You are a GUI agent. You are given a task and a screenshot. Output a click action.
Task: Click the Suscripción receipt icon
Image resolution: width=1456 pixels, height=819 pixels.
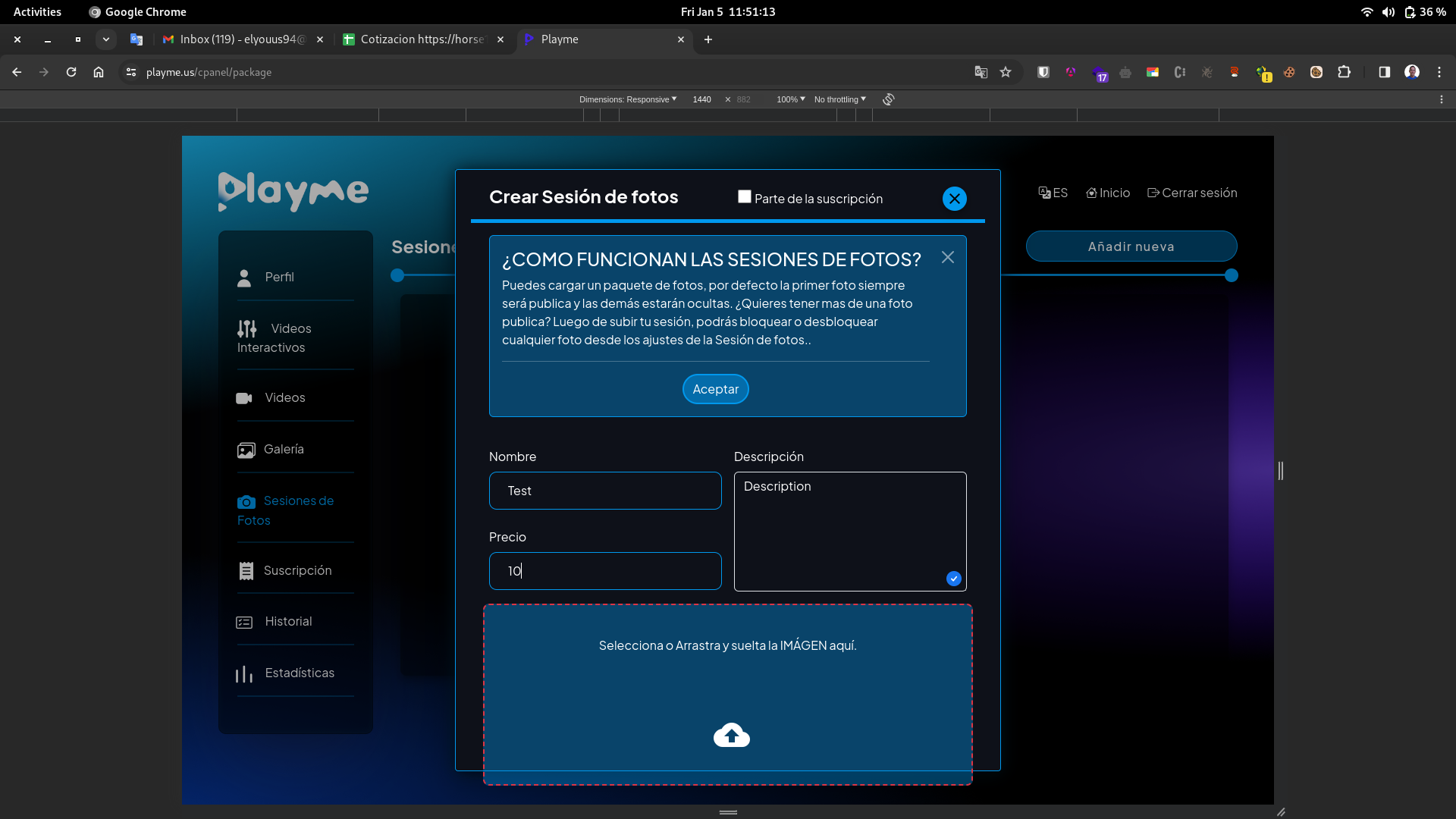246,571
